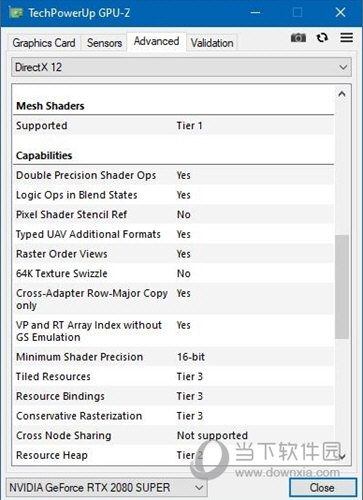The height and width of the screenshot is (500, 363).
Task: Select the Advanced tab
Action: (156, 41)
